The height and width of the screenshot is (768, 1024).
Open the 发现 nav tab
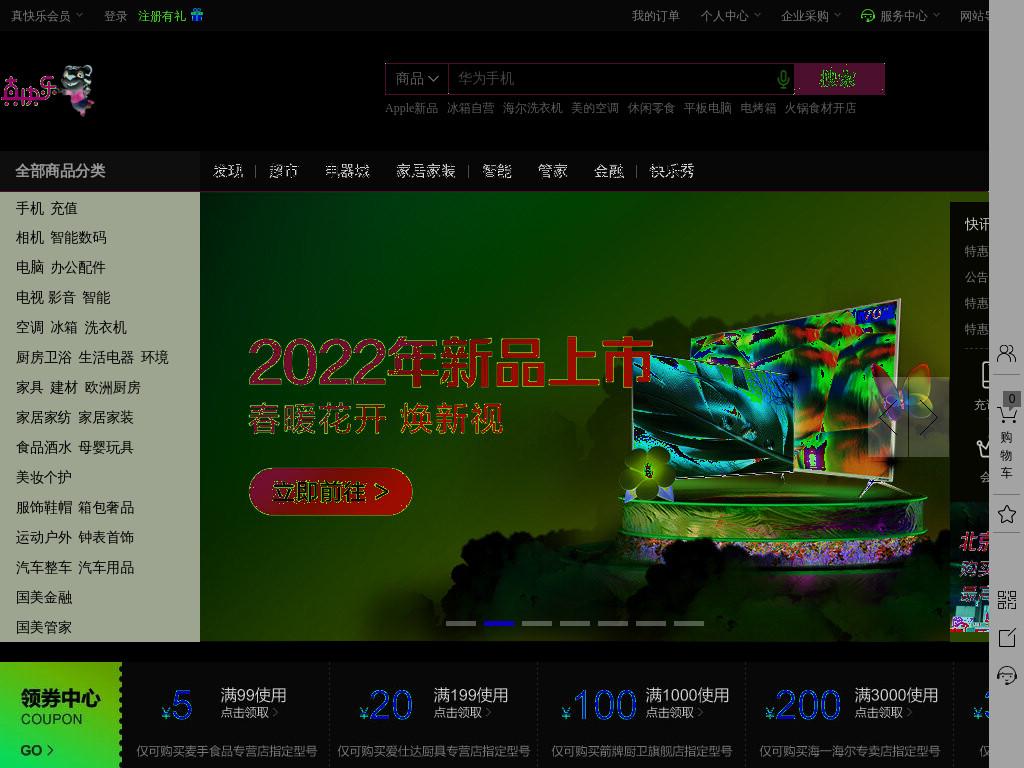click(228, 171)
